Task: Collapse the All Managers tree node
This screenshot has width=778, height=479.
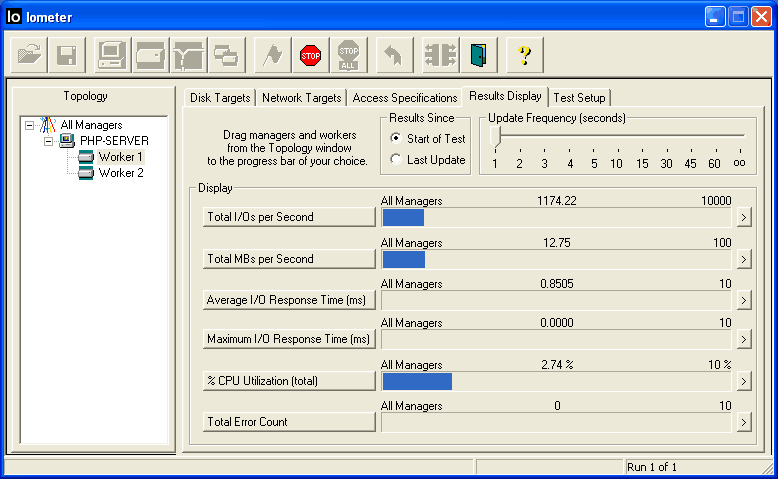Action: click(x=29, y=125)
